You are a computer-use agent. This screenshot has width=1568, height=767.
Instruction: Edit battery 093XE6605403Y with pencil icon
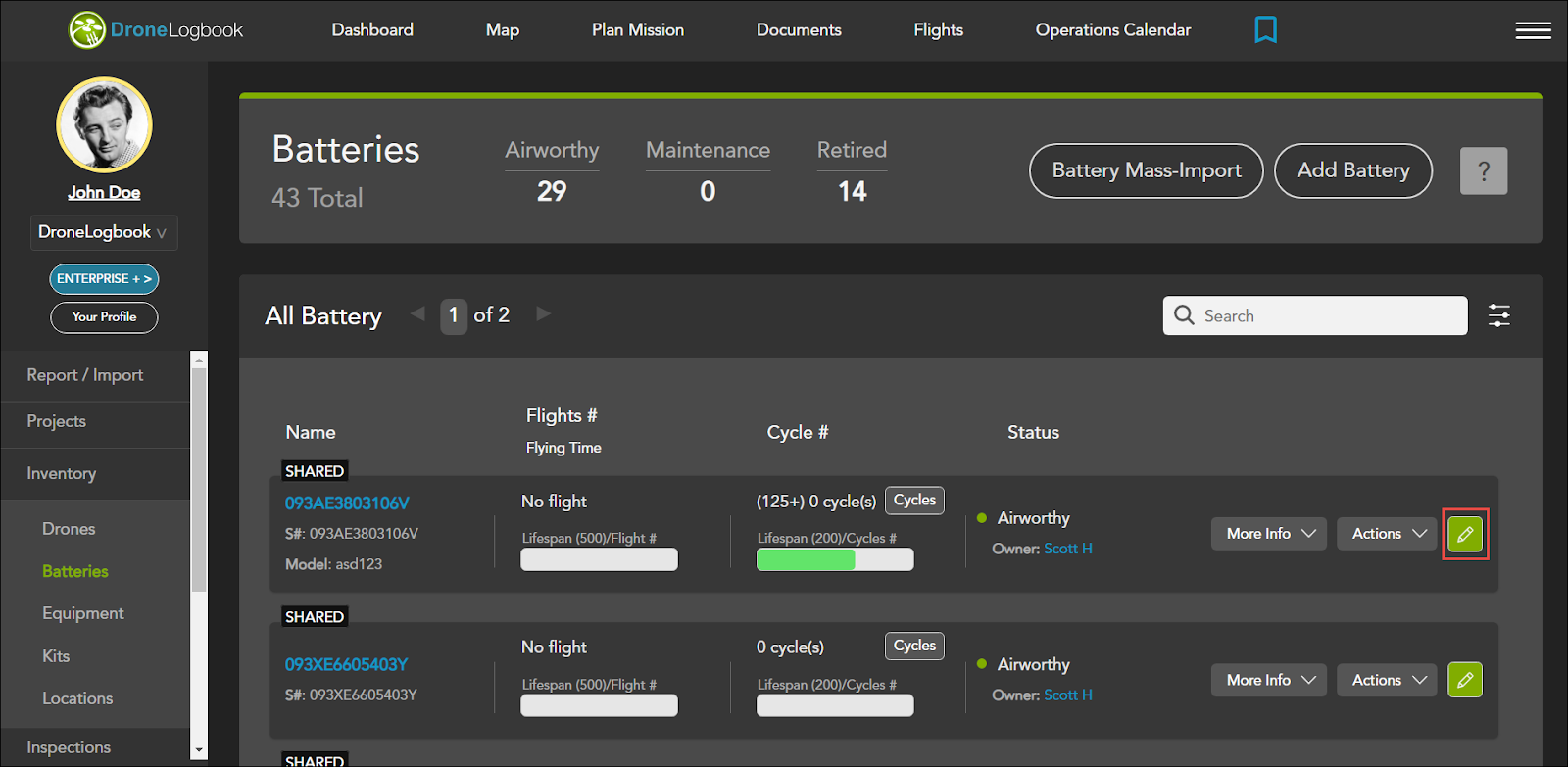click(1465, 680)
